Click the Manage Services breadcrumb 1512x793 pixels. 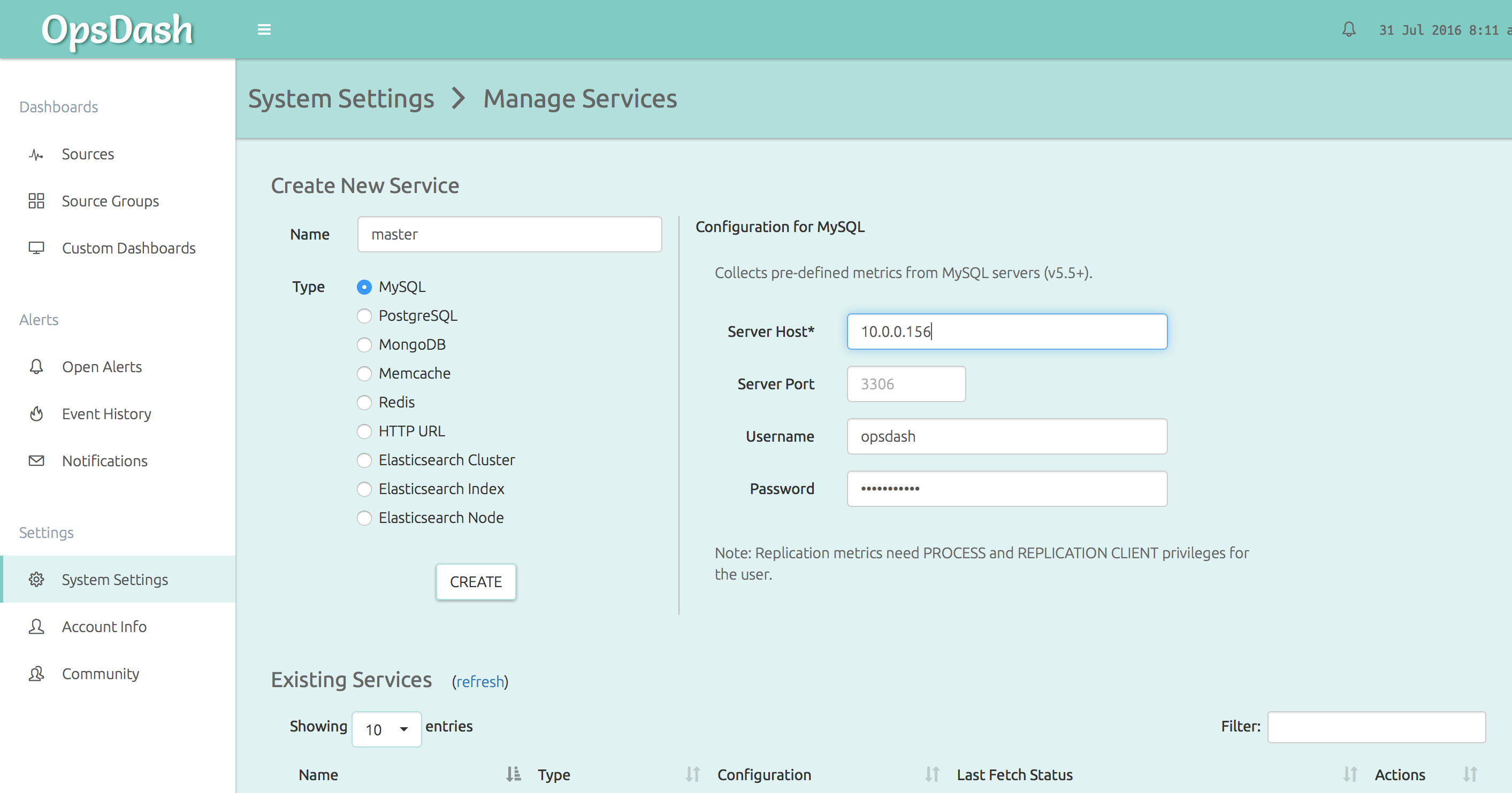[580, 98]
